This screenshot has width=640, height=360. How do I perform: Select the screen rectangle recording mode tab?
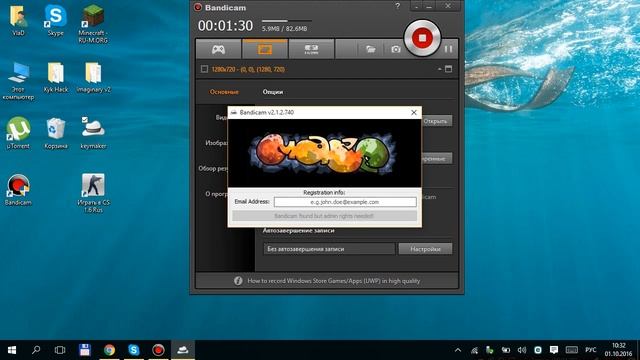(x=265, y=49)
